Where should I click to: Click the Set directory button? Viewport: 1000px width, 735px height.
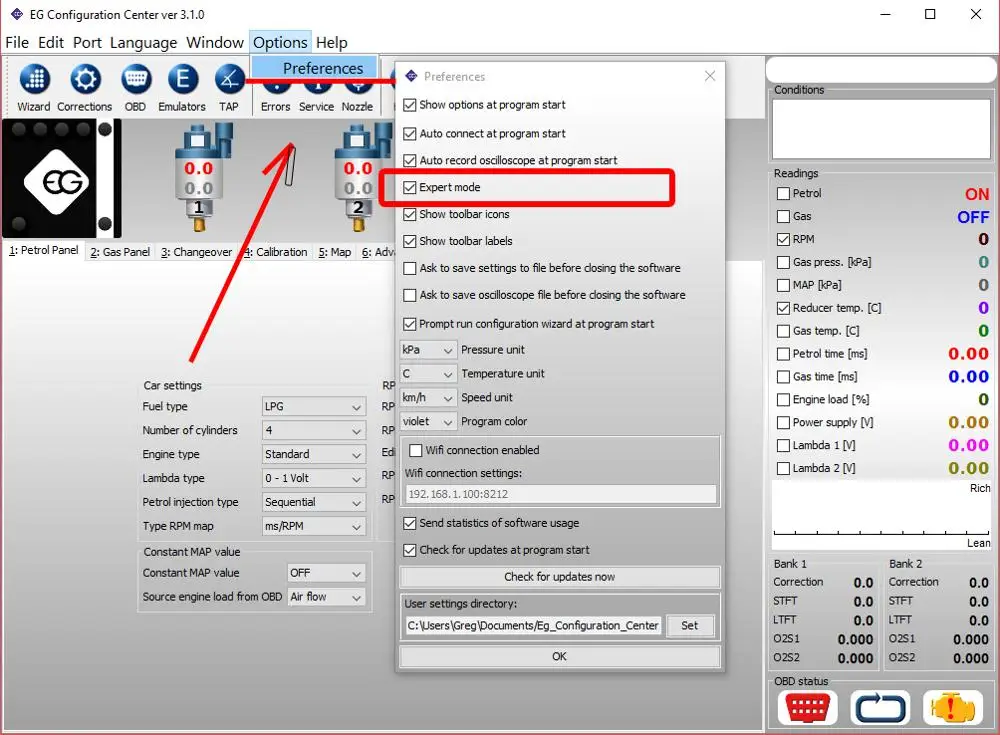click(x=689, y=626)
